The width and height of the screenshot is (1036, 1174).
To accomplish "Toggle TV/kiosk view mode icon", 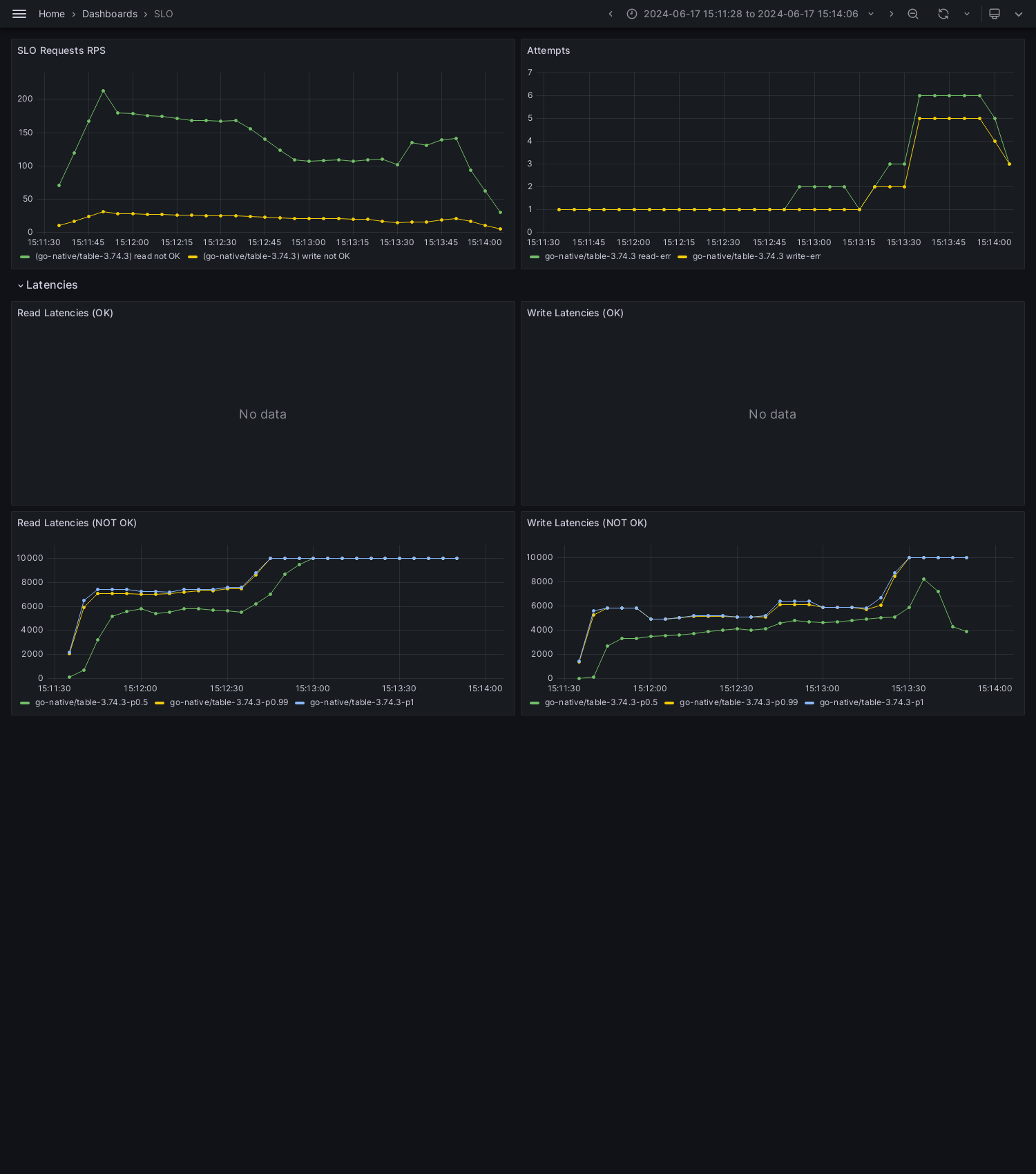I will point(995,14).
